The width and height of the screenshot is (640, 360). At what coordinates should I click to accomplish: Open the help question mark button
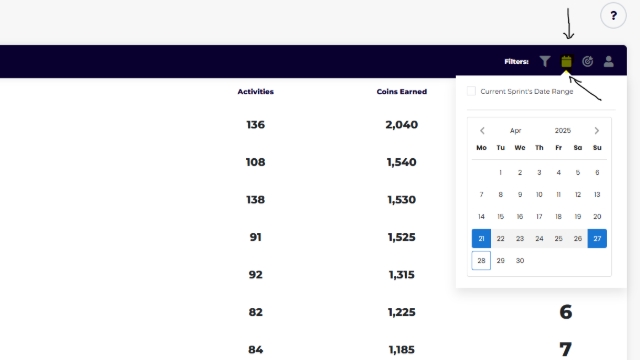point(613,16)
